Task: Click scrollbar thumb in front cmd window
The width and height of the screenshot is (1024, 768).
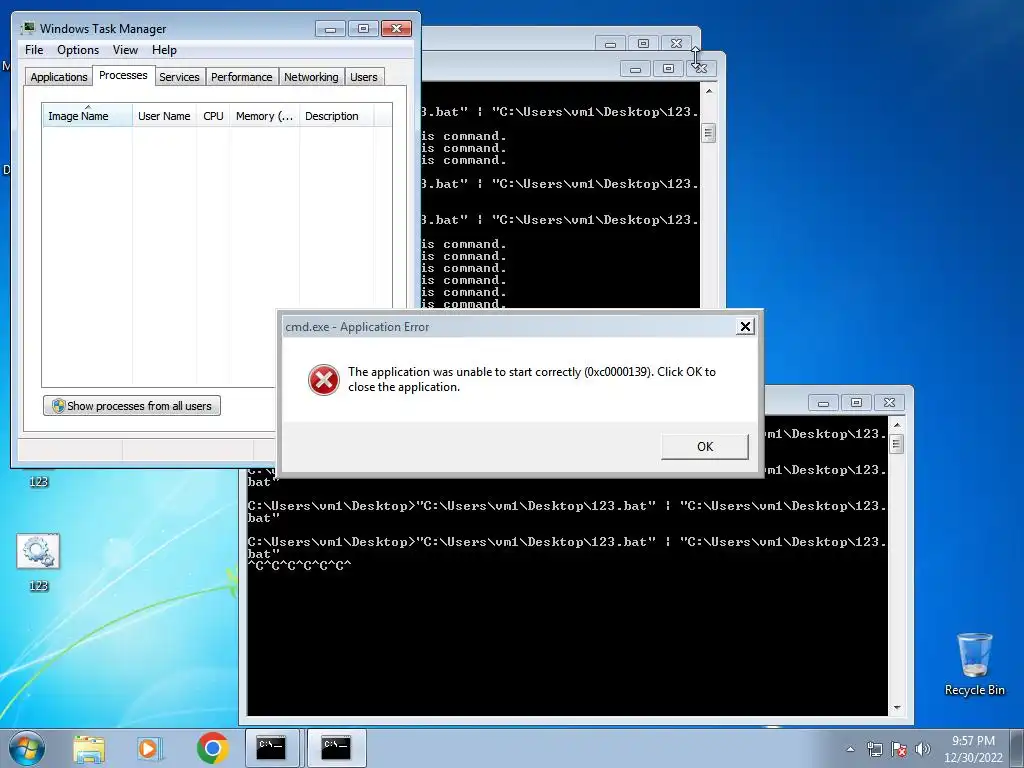Action: 897,445
